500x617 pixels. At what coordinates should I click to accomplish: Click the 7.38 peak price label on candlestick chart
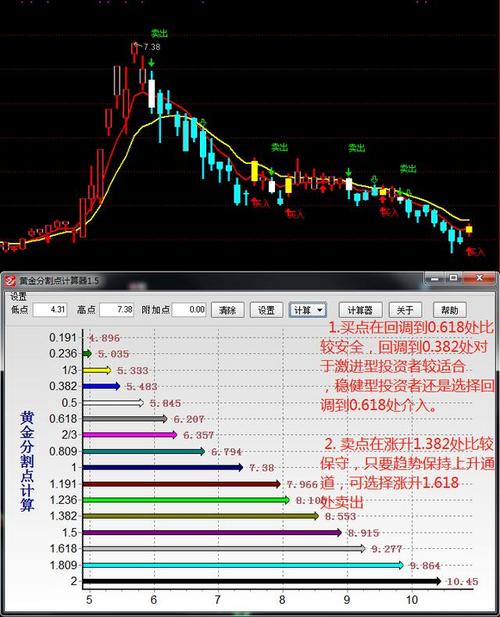point(152,47)
